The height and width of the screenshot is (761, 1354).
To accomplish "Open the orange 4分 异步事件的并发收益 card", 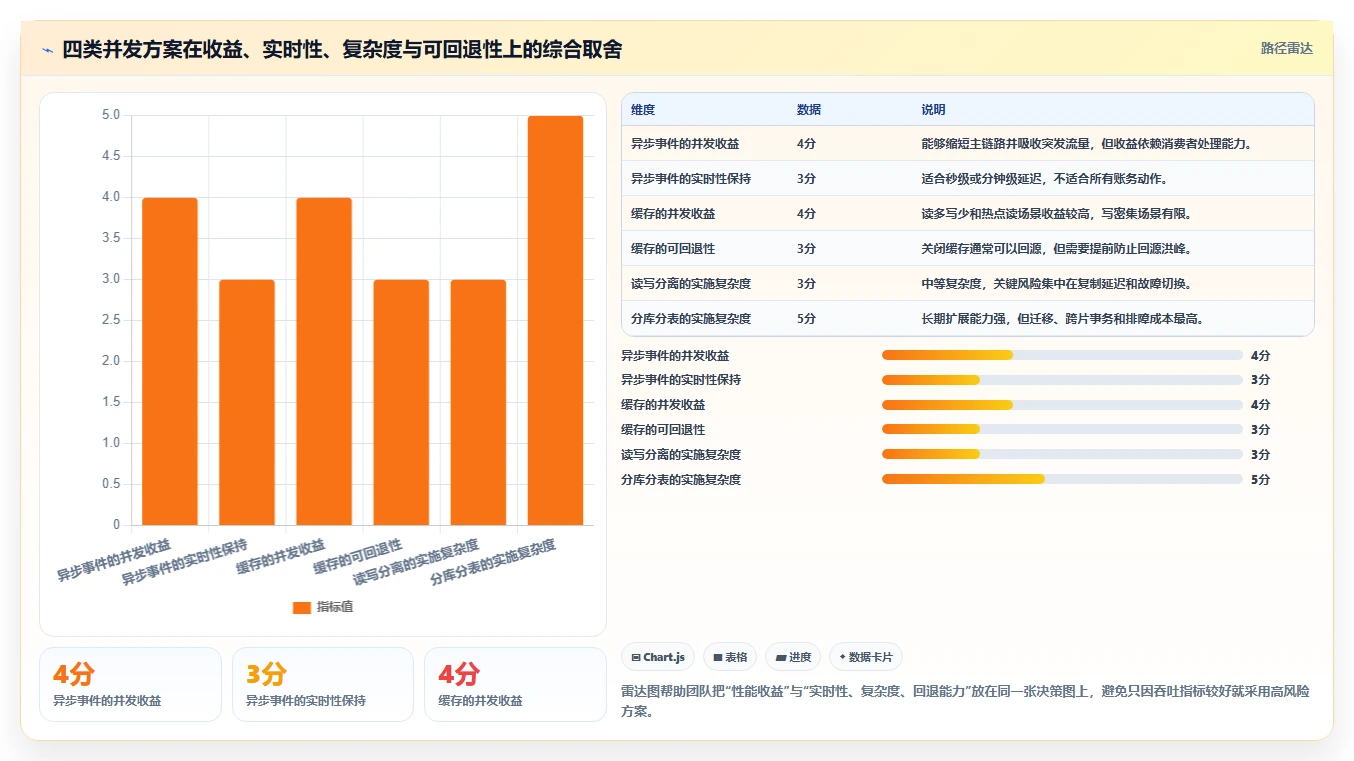I will tap(130, 684).
